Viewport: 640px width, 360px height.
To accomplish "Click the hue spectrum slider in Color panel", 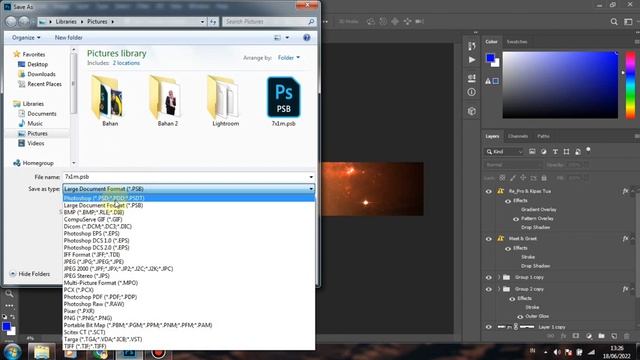I will point(631,85).
